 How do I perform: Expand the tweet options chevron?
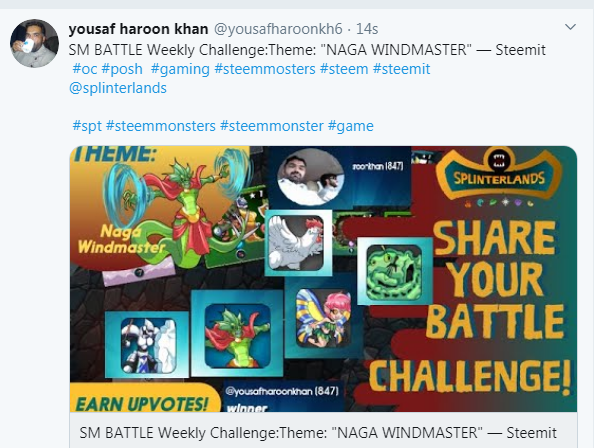point(570,27)
